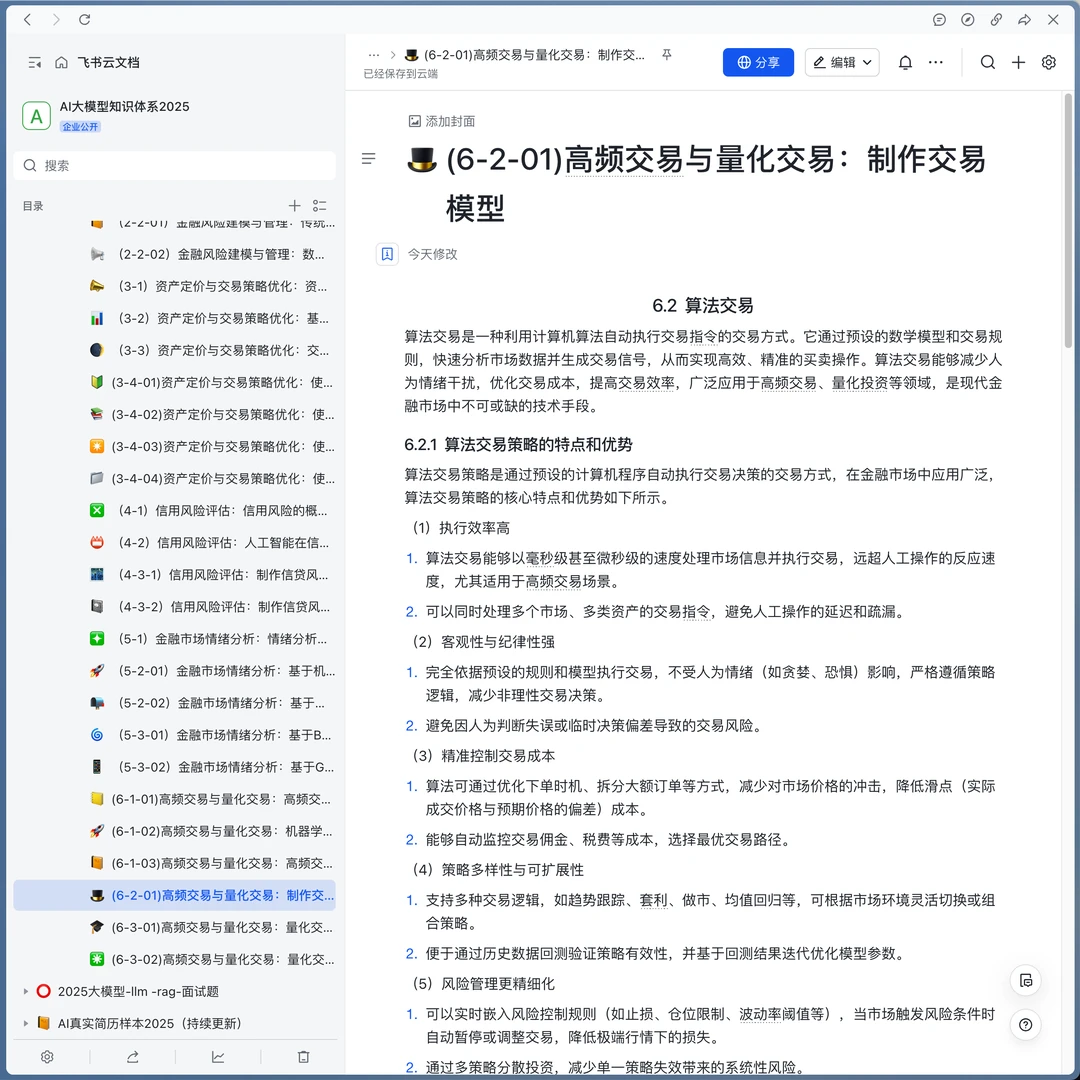1080x1080 pixels.
Task: Toggle the document outline icon beside the title
Action: click(369, 158)
